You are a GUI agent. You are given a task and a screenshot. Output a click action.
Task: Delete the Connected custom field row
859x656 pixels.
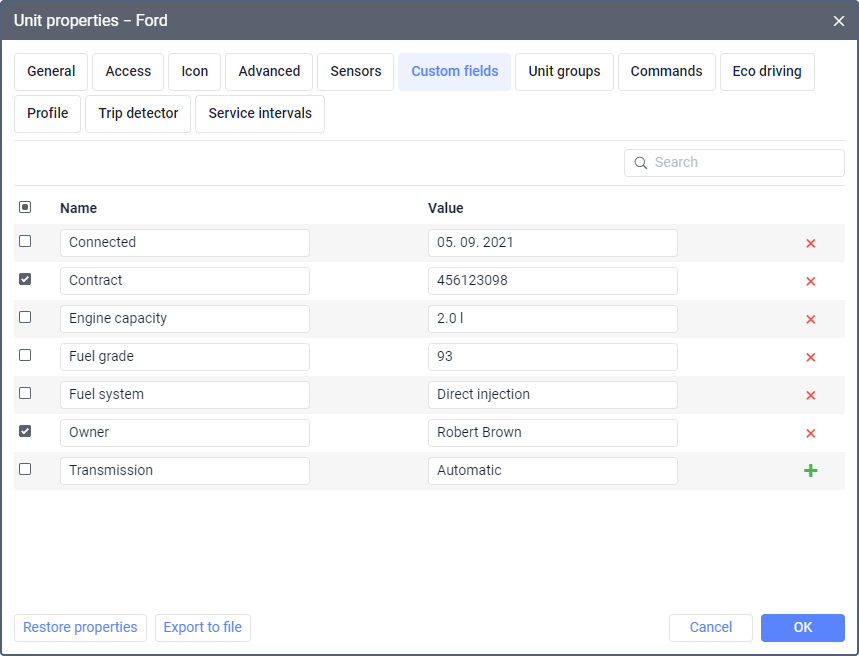click(810, 243)
